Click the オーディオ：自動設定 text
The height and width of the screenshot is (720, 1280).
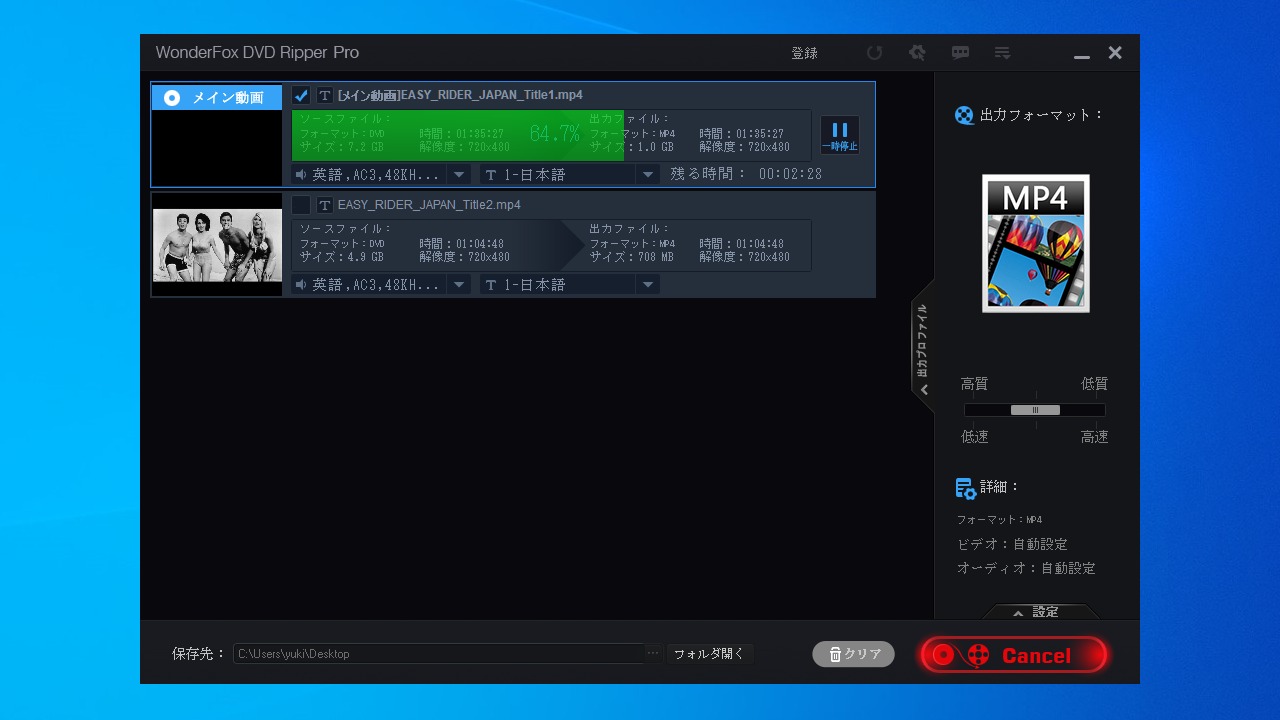1026,568
